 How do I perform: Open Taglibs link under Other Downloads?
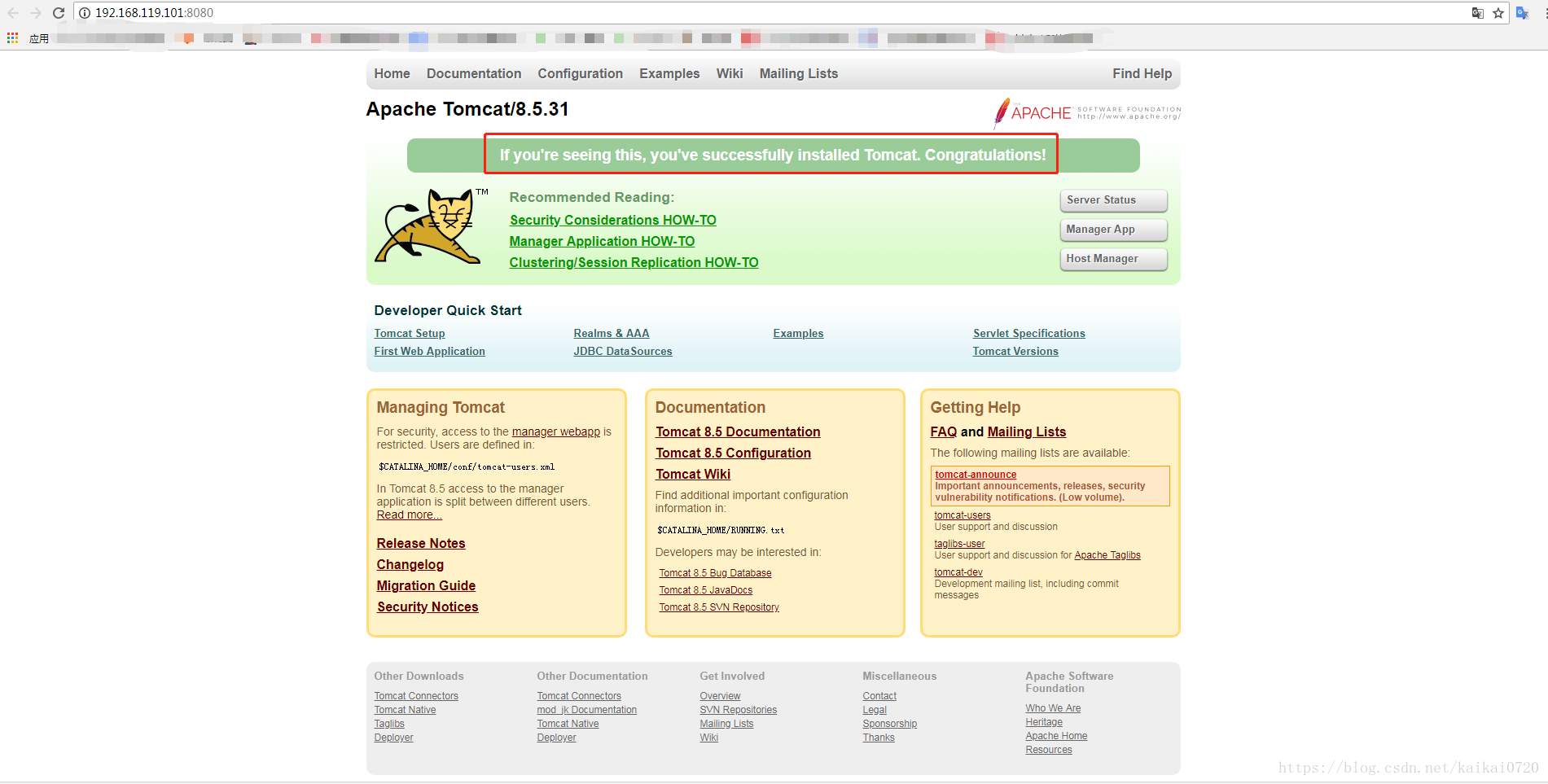pyautogui.click(x=389, y=724)
